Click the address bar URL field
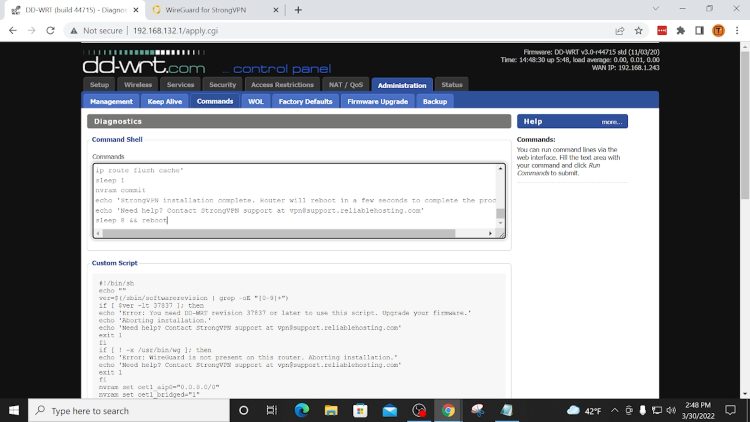Screen dimensions: 750x422 pyautogui.click(x=335, y=31)
